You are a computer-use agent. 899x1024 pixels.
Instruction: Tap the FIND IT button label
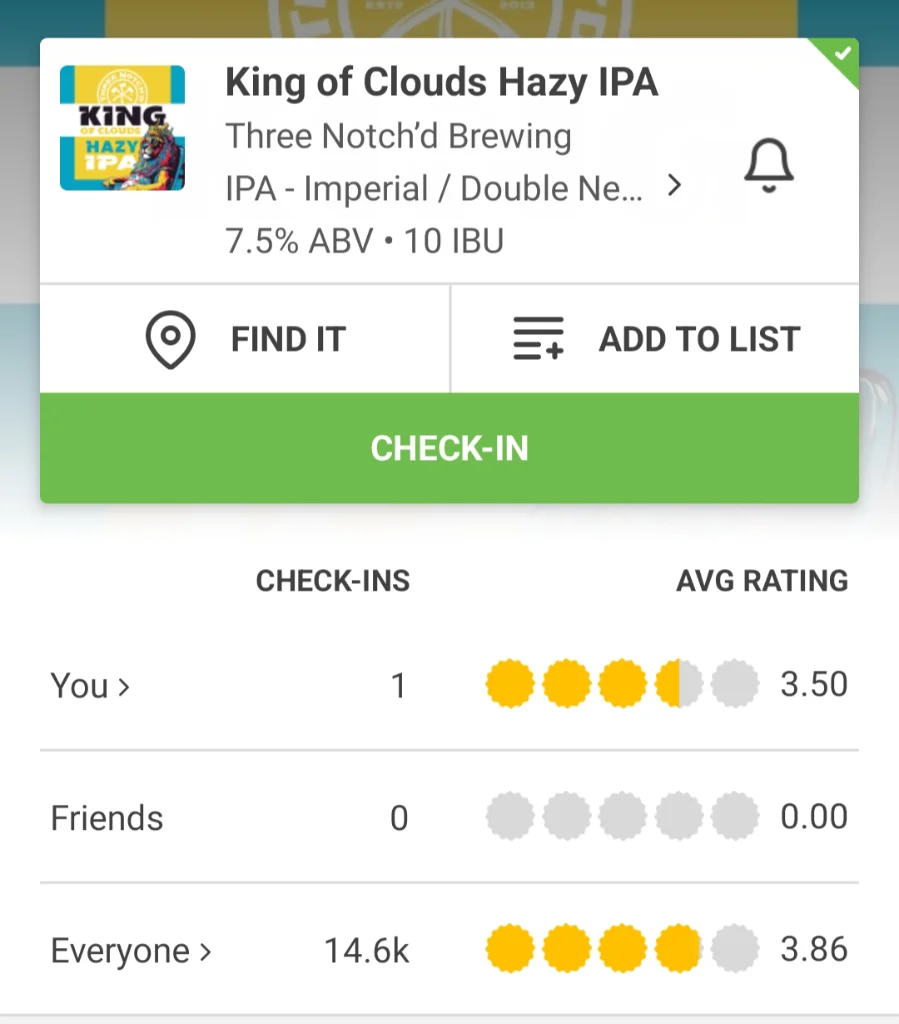(288, 340)
